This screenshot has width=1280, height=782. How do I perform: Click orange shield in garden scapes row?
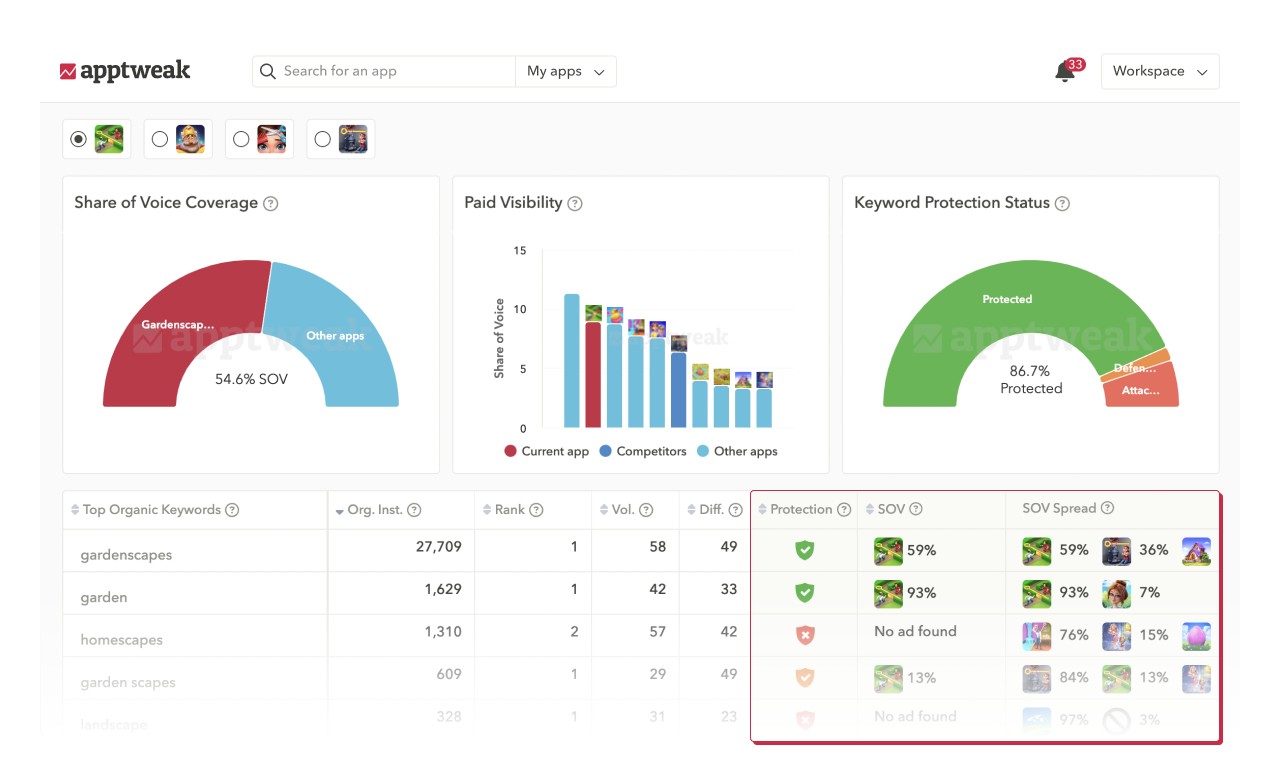pos(804,678)
